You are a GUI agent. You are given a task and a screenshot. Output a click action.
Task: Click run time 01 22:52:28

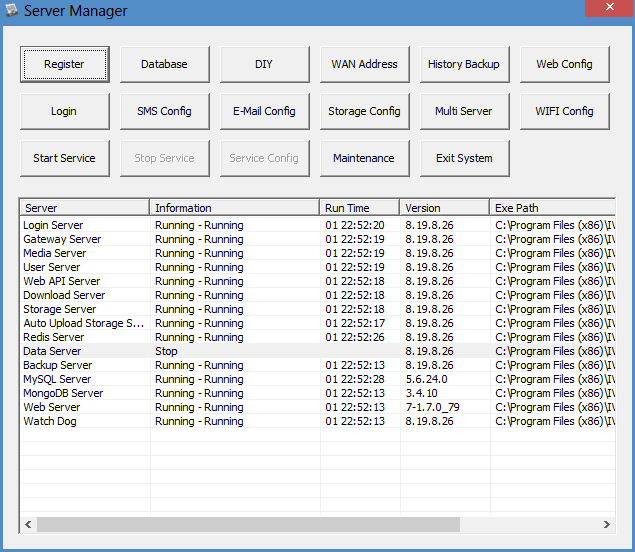[x=355, y=379]
